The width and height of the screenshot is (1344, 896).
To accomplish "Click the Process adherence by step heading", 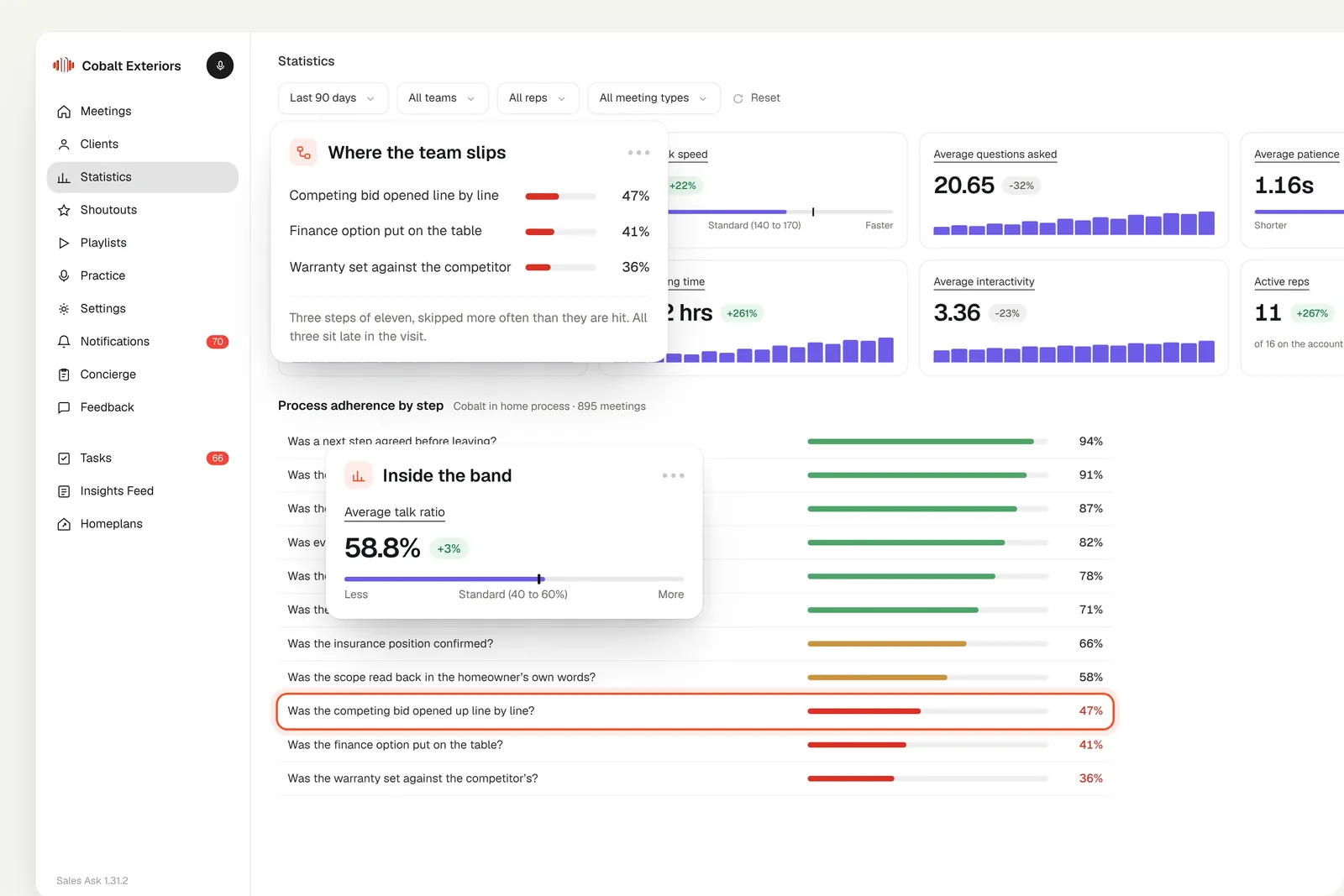I will (x=360, y=406).
